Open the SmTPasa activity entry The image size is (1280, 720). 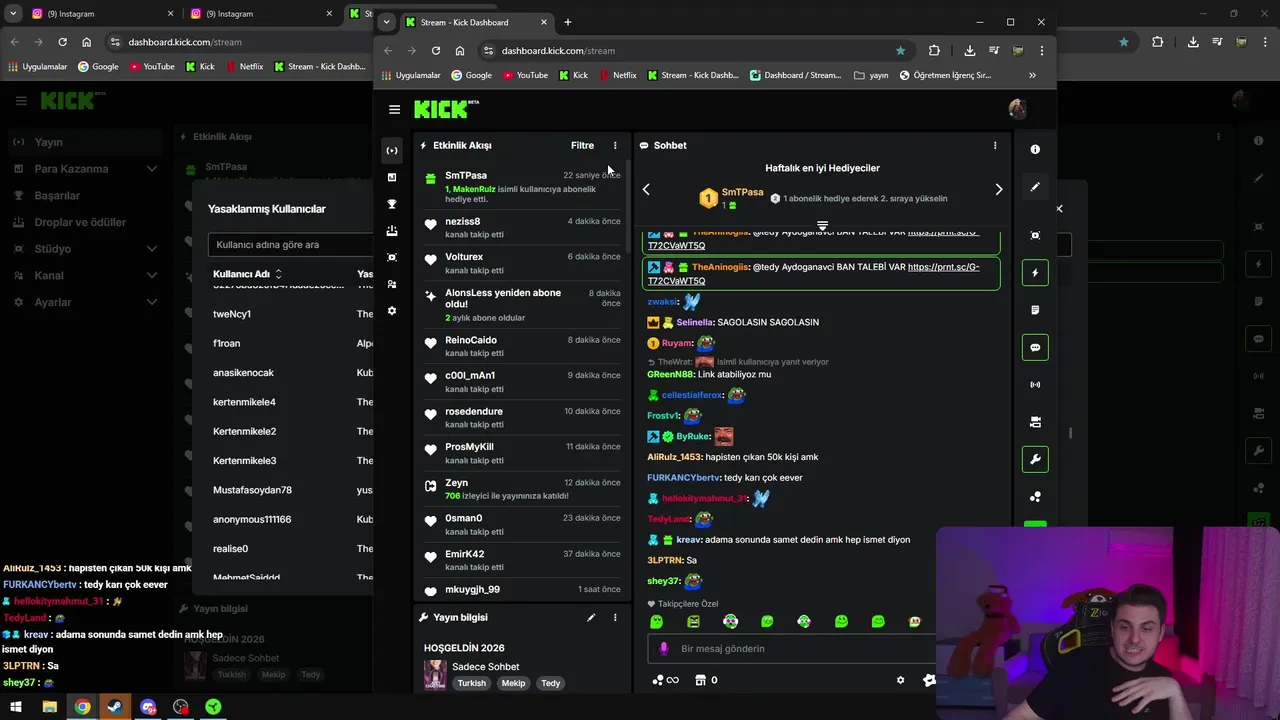pyautogui.click(x=522, y=186)
